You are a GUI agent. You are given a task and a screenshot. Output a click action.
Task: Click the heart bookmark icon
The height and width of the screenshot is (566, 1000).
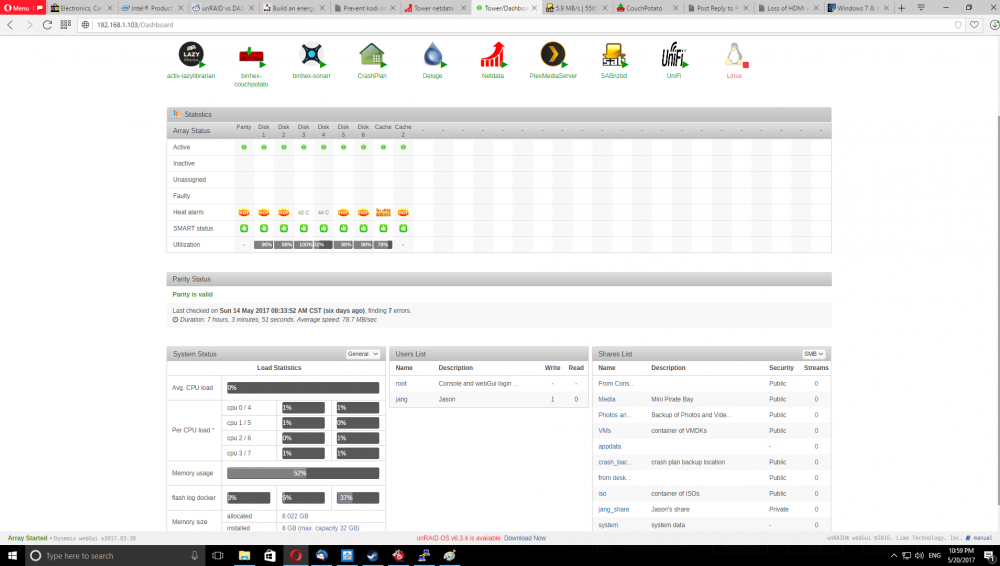pos(974,25)
